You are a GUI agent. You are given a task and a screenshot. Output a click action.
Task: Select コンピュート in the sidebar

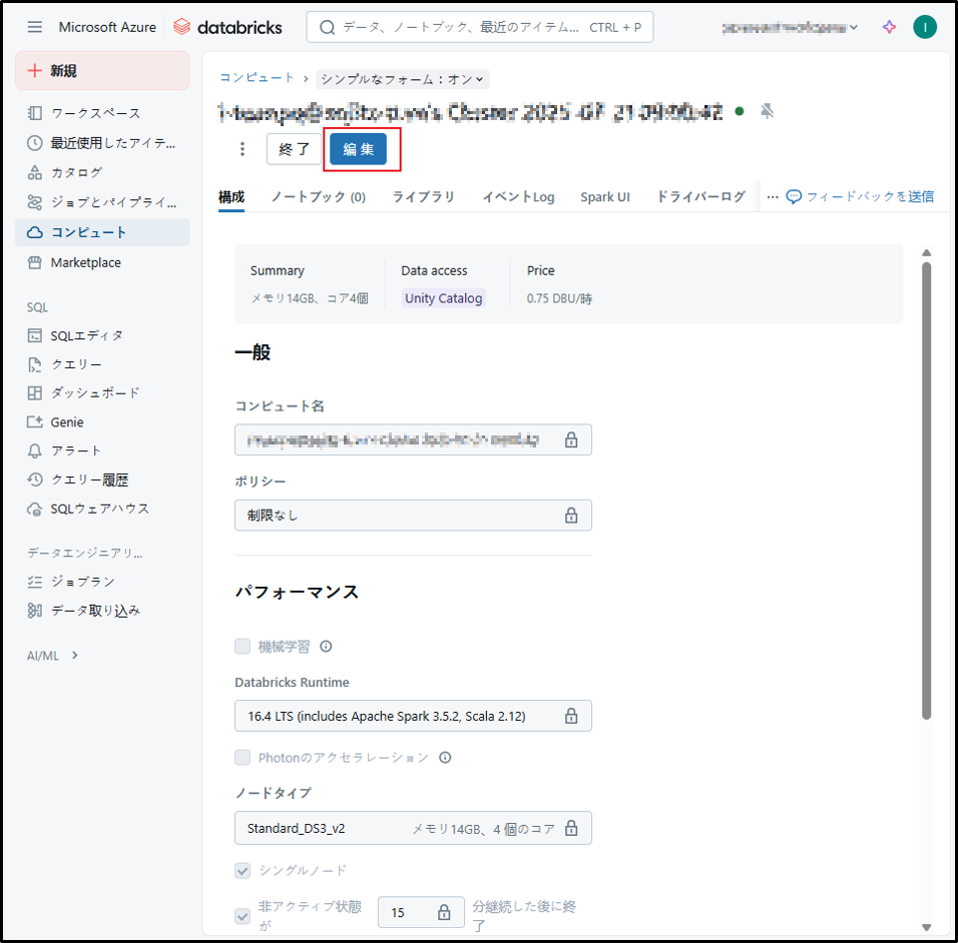click(x=102, y=232)
